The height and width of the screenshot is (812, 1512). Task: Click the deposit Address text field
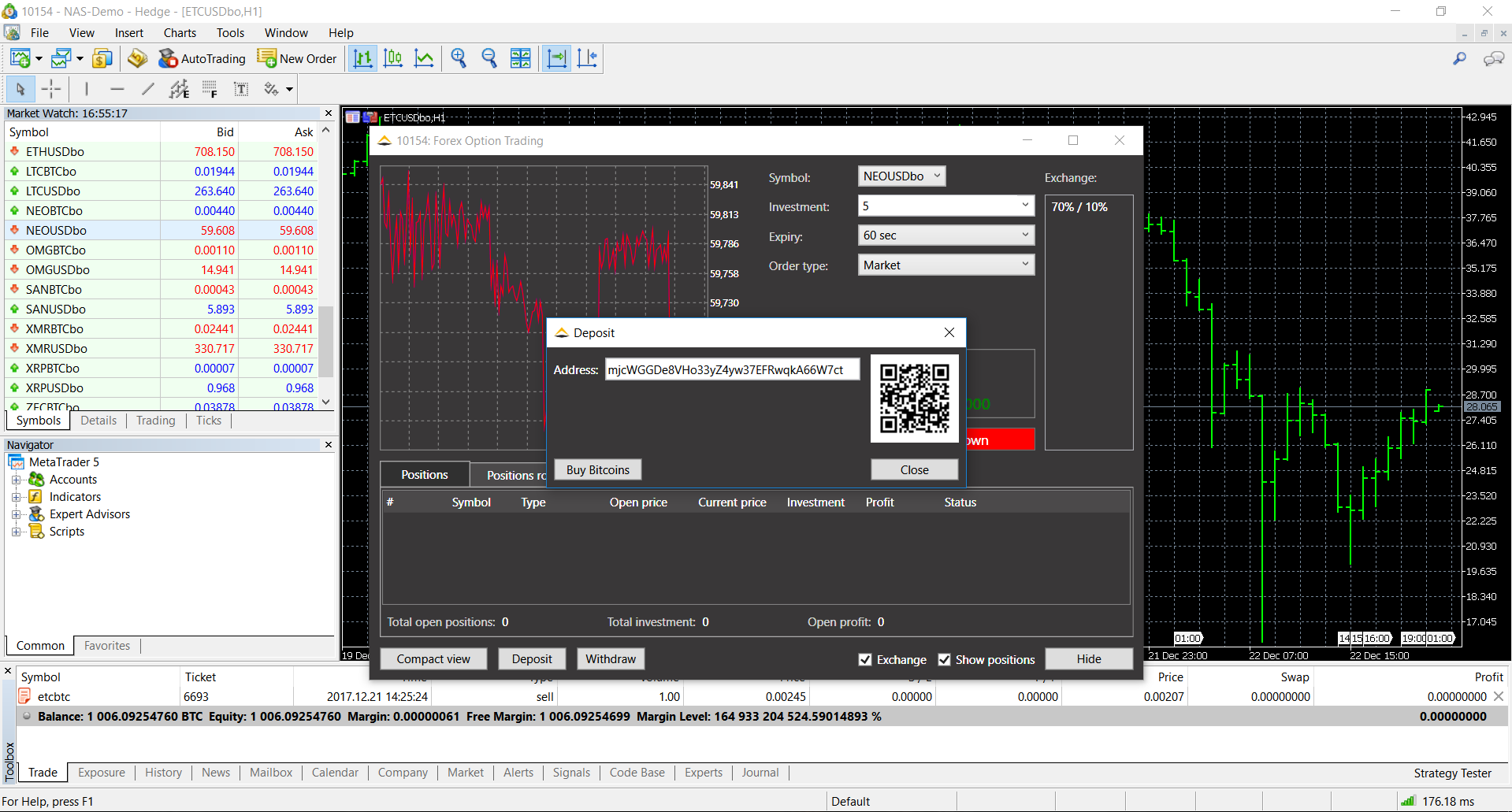731,370
